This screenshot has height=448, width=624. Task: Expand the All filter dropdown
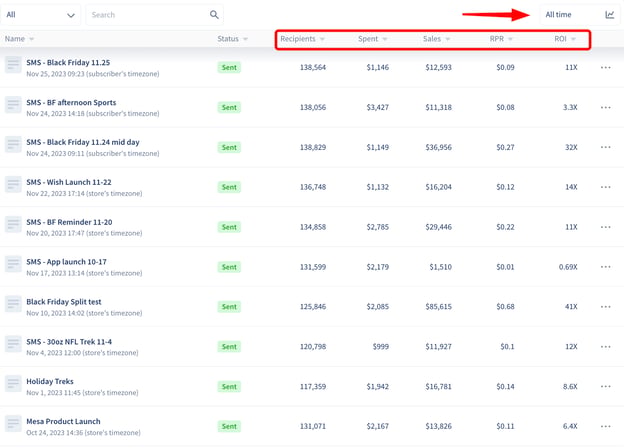coord(41,15)
